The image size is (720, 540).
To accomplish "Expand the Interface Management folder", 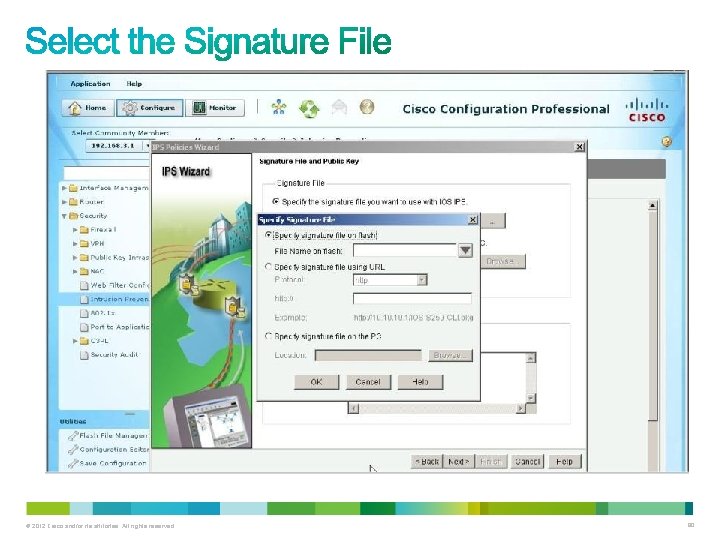I will pyautogui.click(x=64, y=188).
